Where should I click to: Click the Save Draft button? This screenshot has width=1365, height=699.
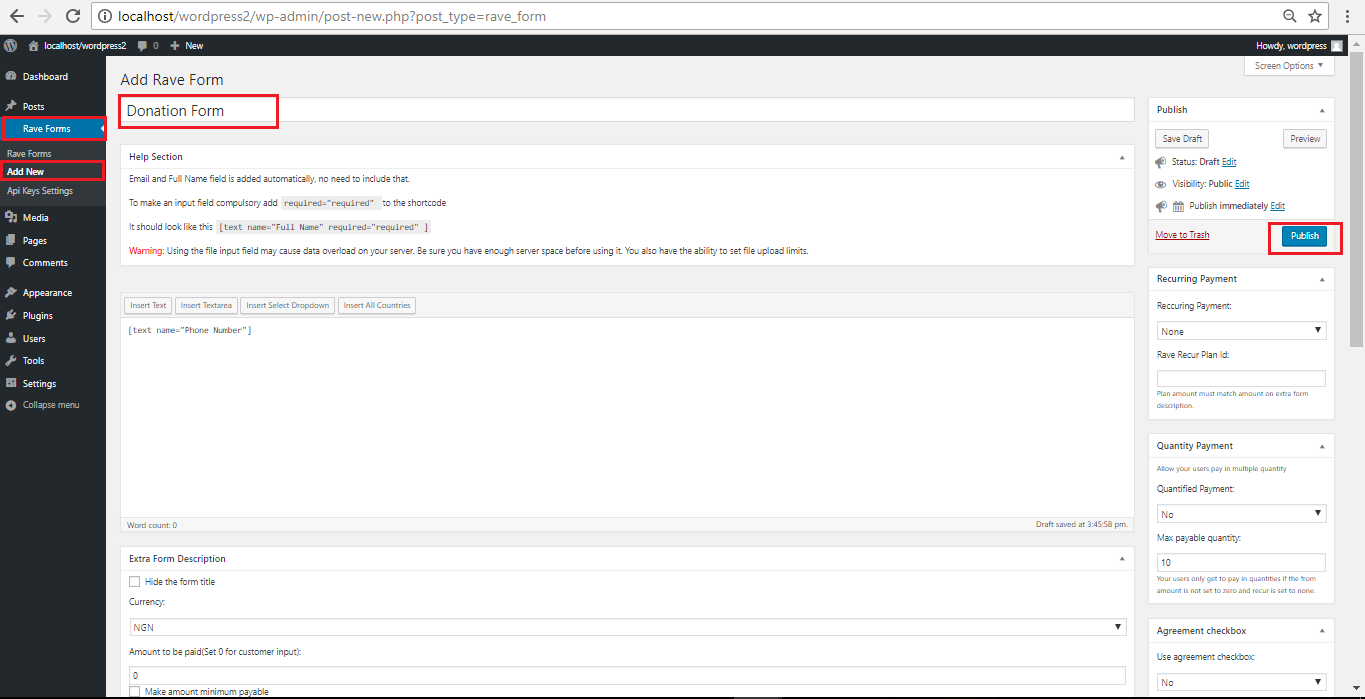[1182, 139]
